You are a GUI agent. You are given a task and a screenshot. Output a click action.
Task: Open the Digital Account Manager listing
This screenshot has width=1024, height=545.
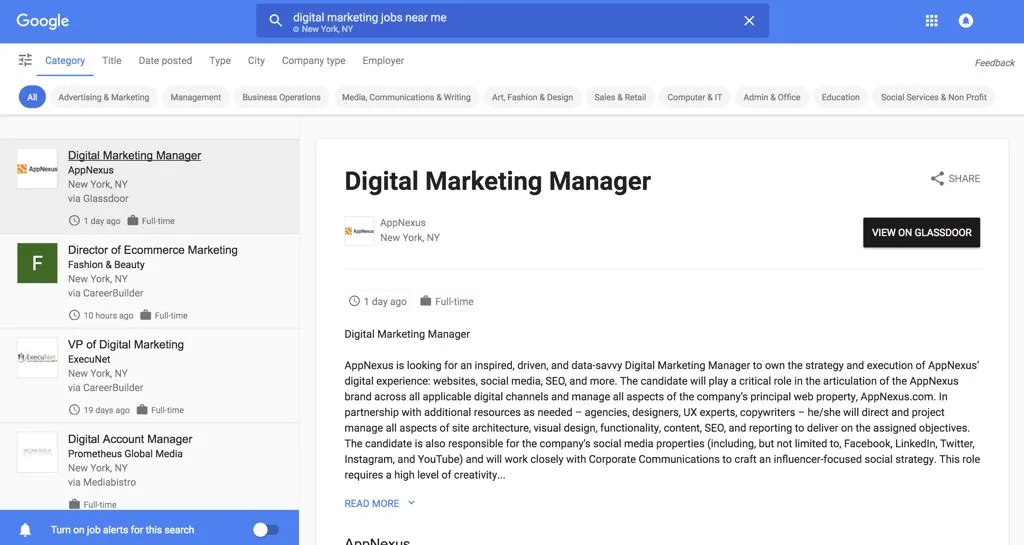pos(130,439)
